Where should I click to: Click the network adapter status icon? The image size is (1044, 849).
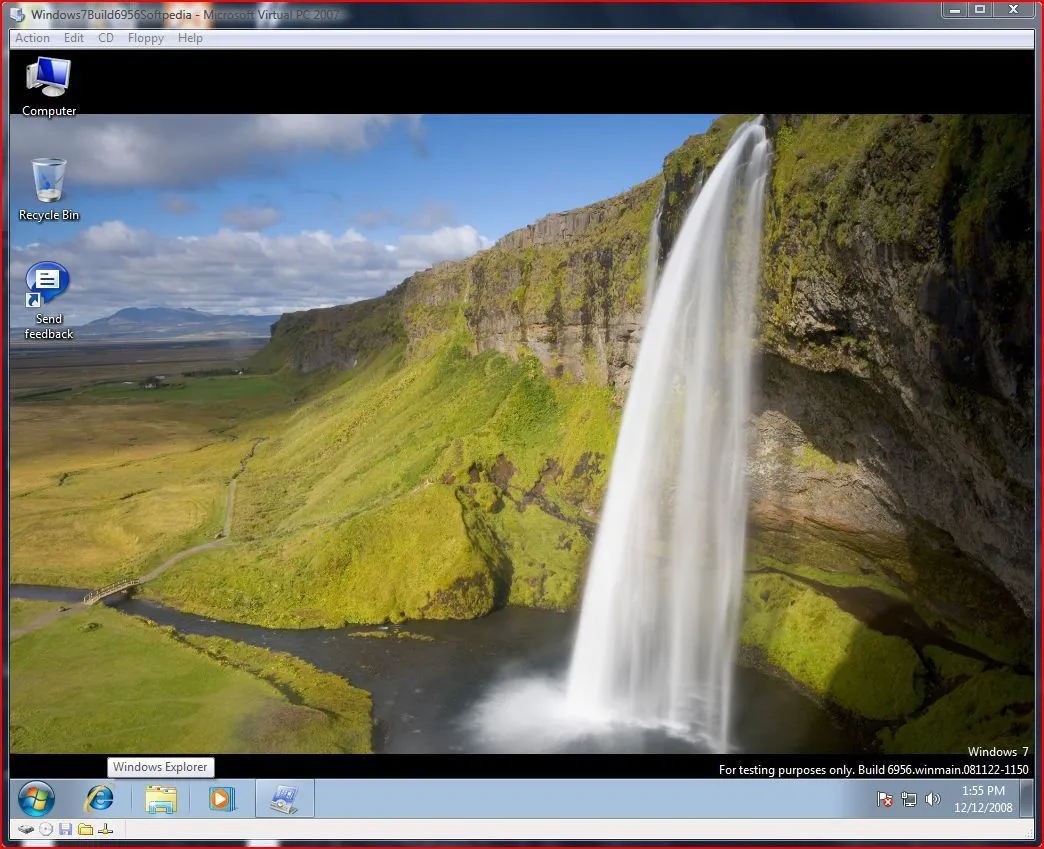pos(105,828)
